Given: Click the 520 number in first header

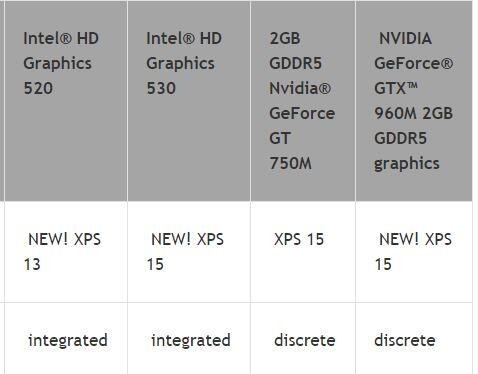Looking at the screenshot, I should tap(38, 89).
